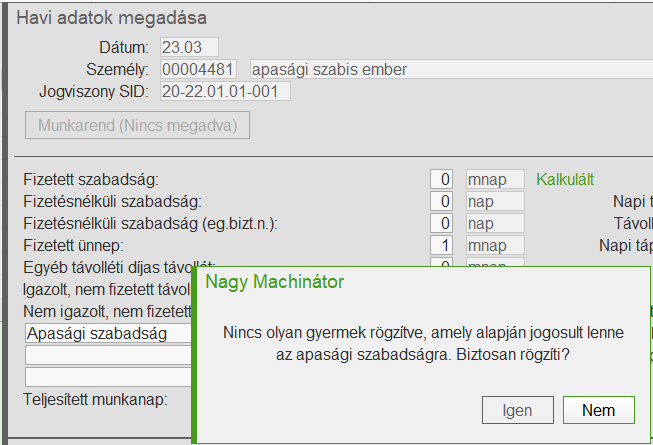Image resolution: width=653 pixels, height=445 pixels.
Task: Click the mnap unit field beside Fizetett ünnep
Action: 495,246
